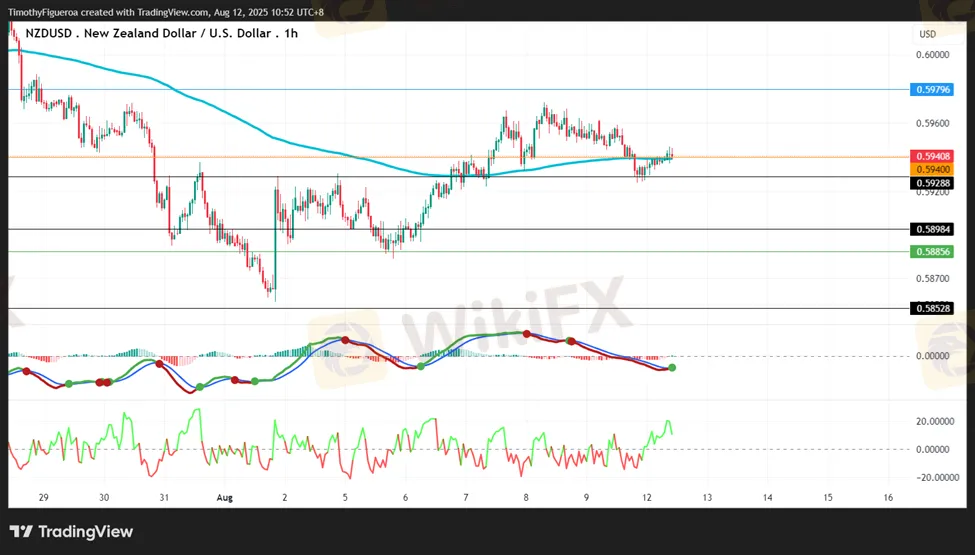This screenshot has width=975, height=555.
Task: Click the red MACD crossover dot near Aug 5
Action: coord(345,340)
